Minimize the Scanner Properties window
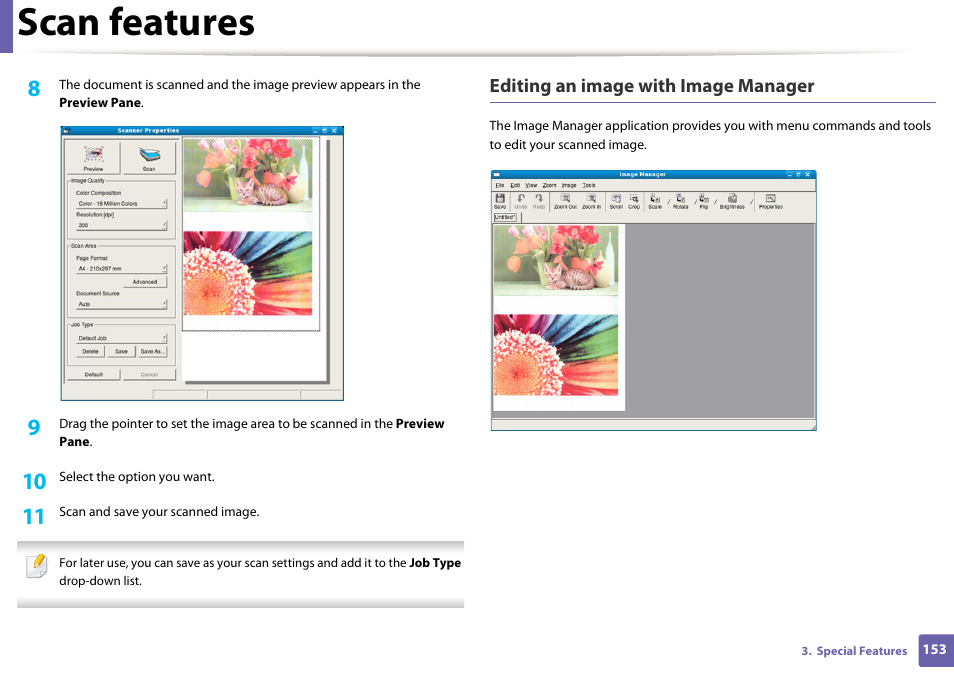 click(x=315, y=130)
